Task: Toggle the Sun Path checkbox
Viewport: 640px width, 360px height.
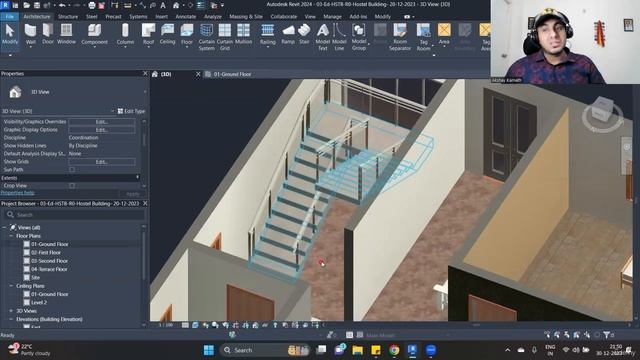Action: [72, 170]
